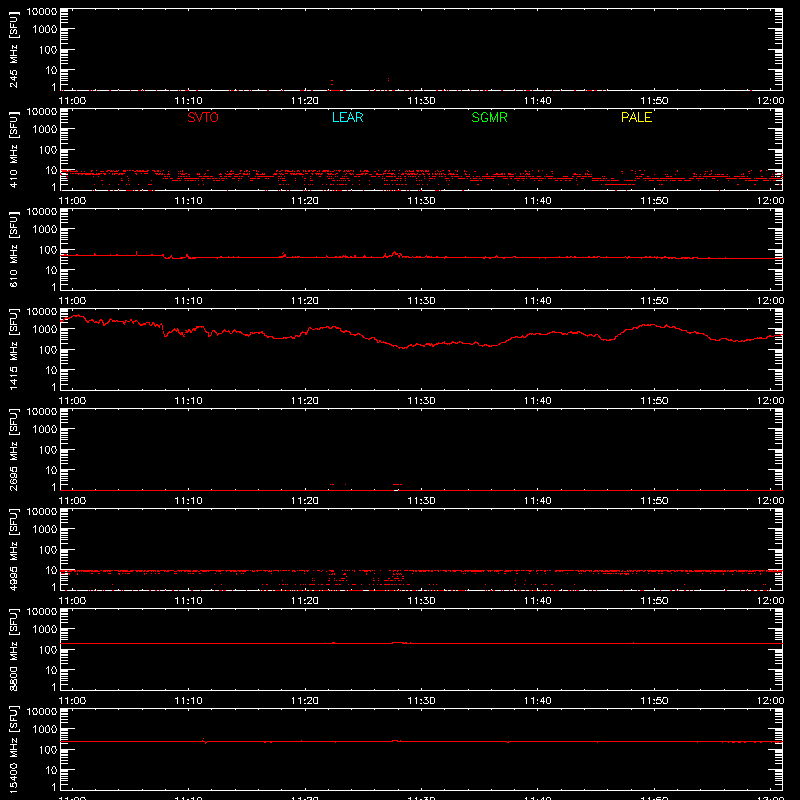Select the 4995 MHz [SFU] axis title
This screenshot has height=800, width=800.
pos(14,549)
